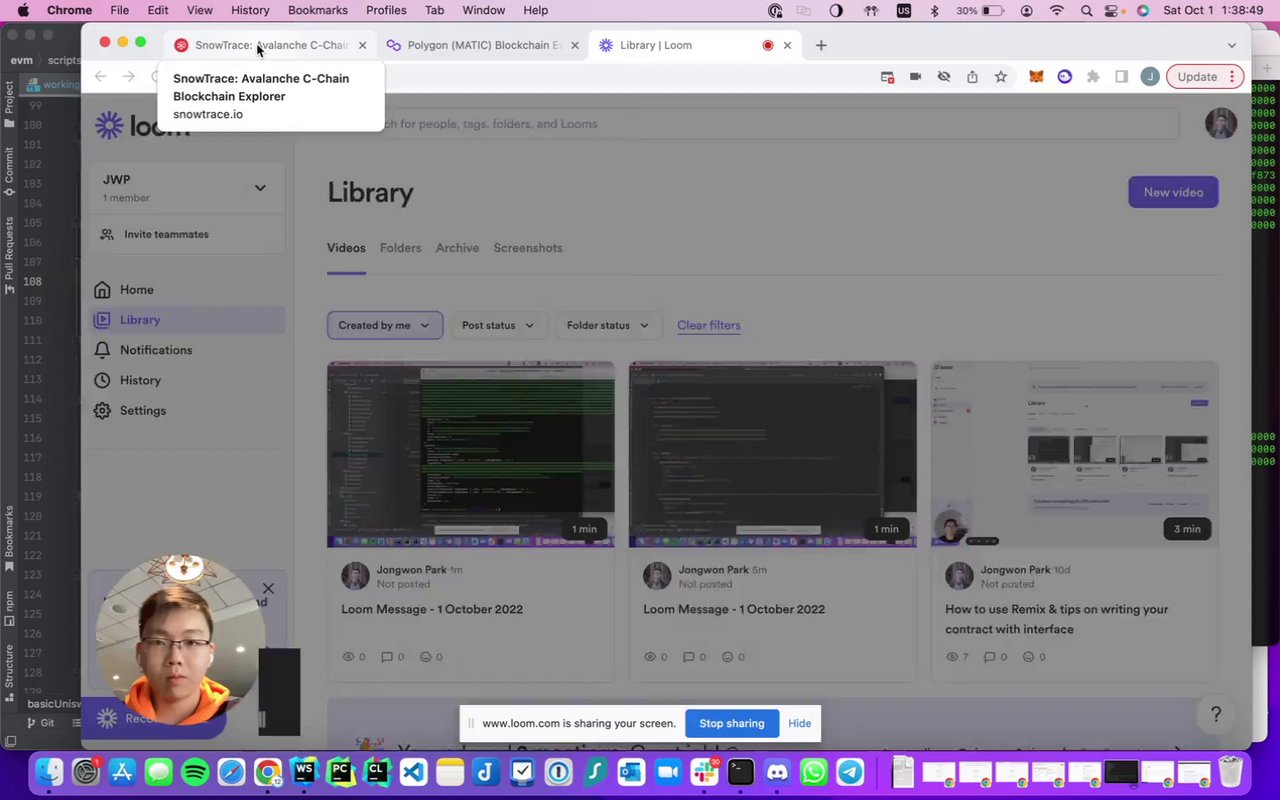Open Terminal from the Dock
Viewport: 1280px width, 800px height.
click(x=741, y=772)
